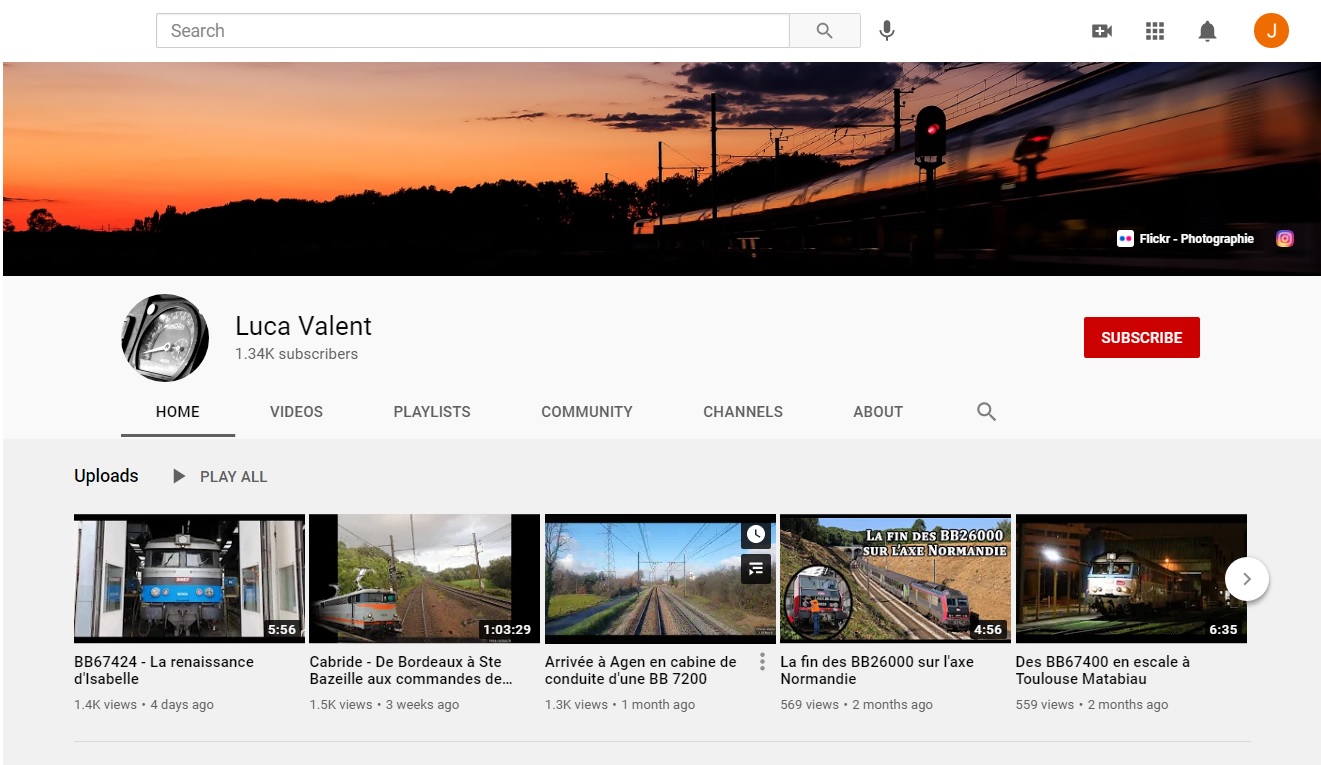Click the Flickr logo icon on banner
This screenshot has height=765, width=1321.
tap(1125, 238)
